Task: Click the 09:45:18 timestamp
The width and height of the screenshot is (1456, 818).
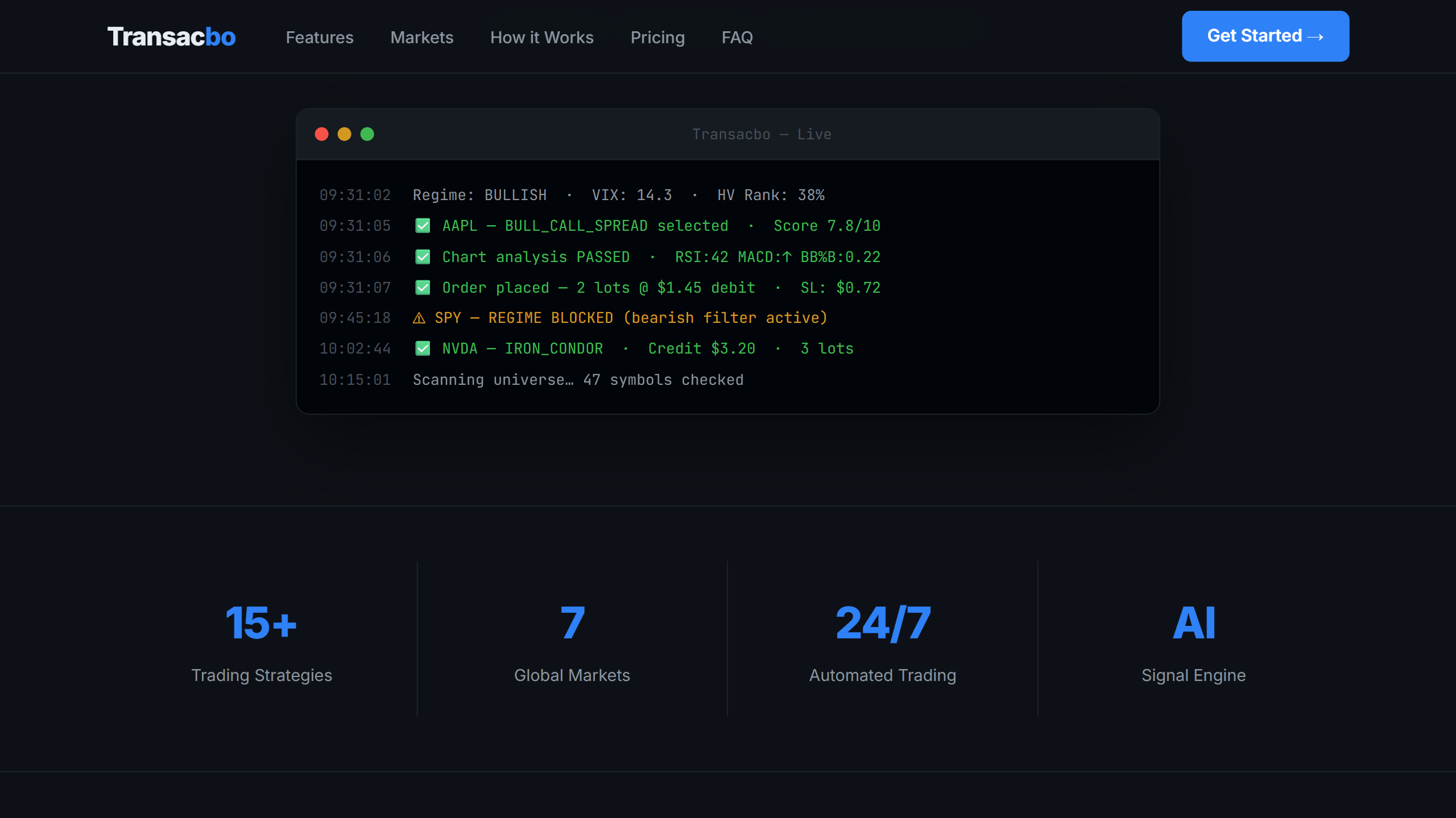Action: [x=355, y=318]
